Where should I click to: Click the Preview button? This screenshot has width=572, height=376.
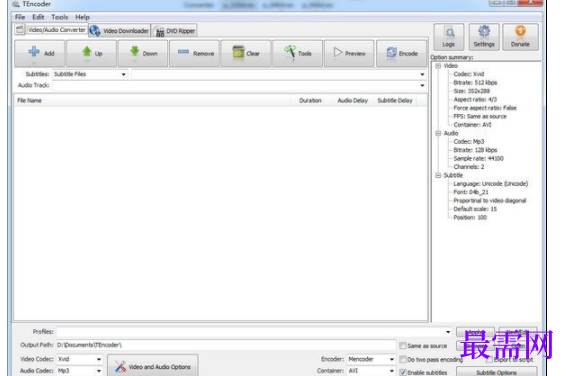click(349, 53)
